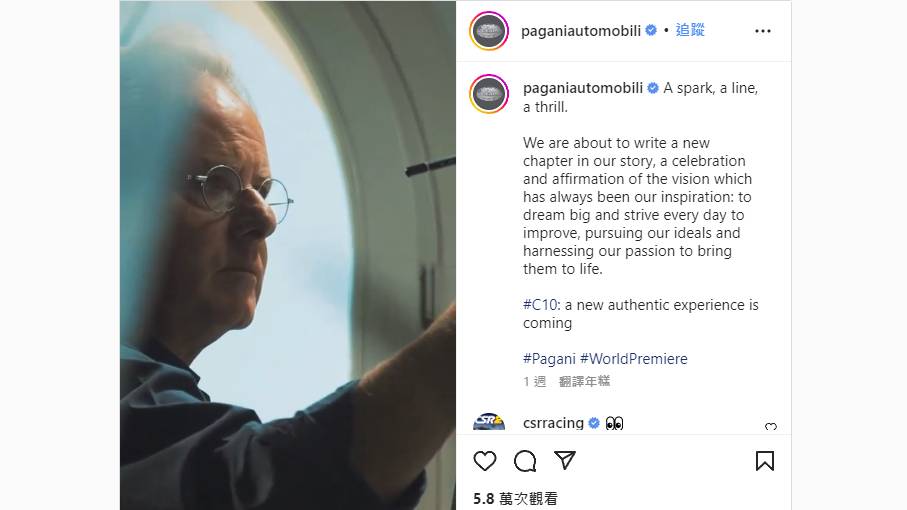Image resolution: width=907 pixels, height=510 pixels.
Task: Open the three-dot more options menu
Action: (x=763, y=31)
